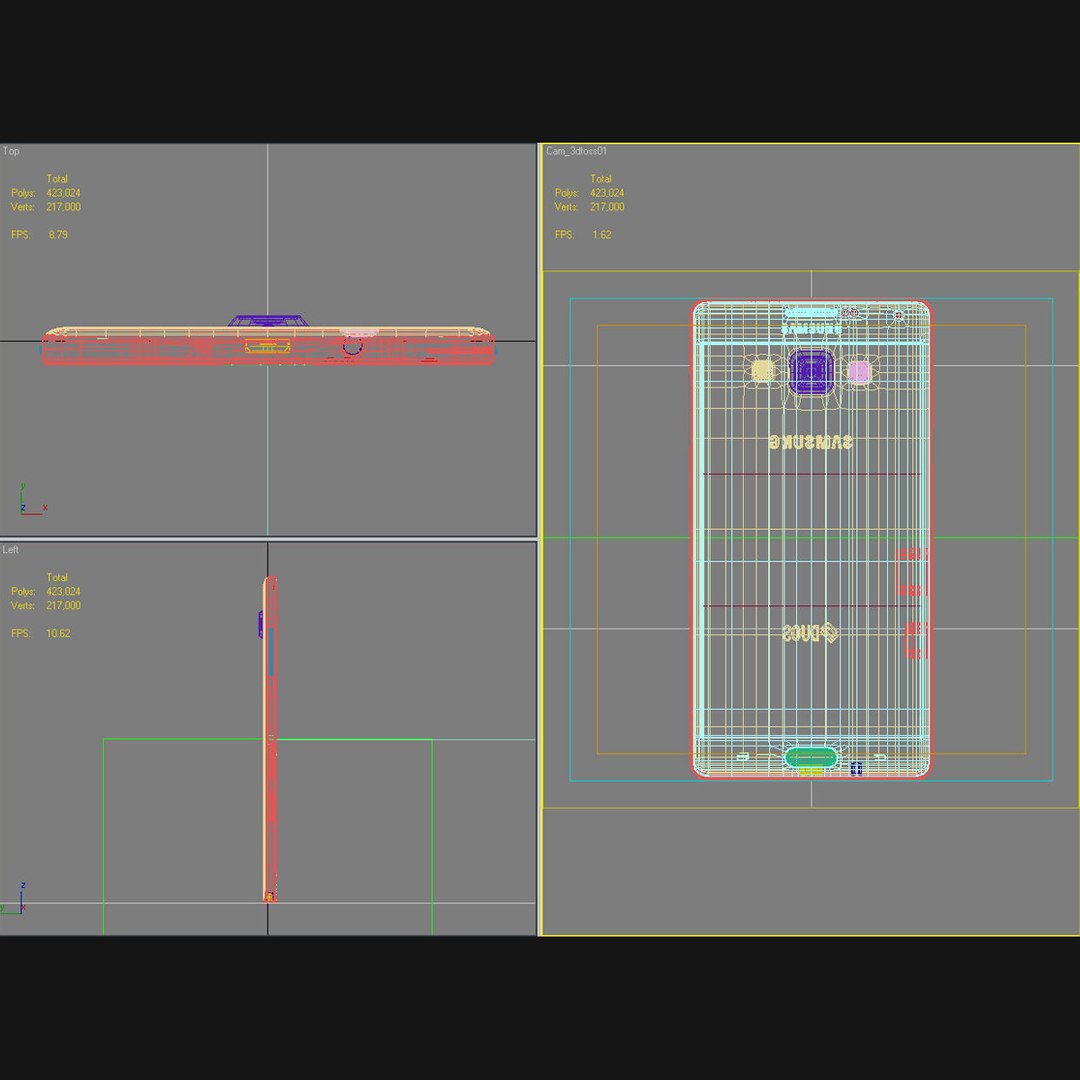Select the FPS value 8.79
The image size is (1080, 1080).
(58, 235)
